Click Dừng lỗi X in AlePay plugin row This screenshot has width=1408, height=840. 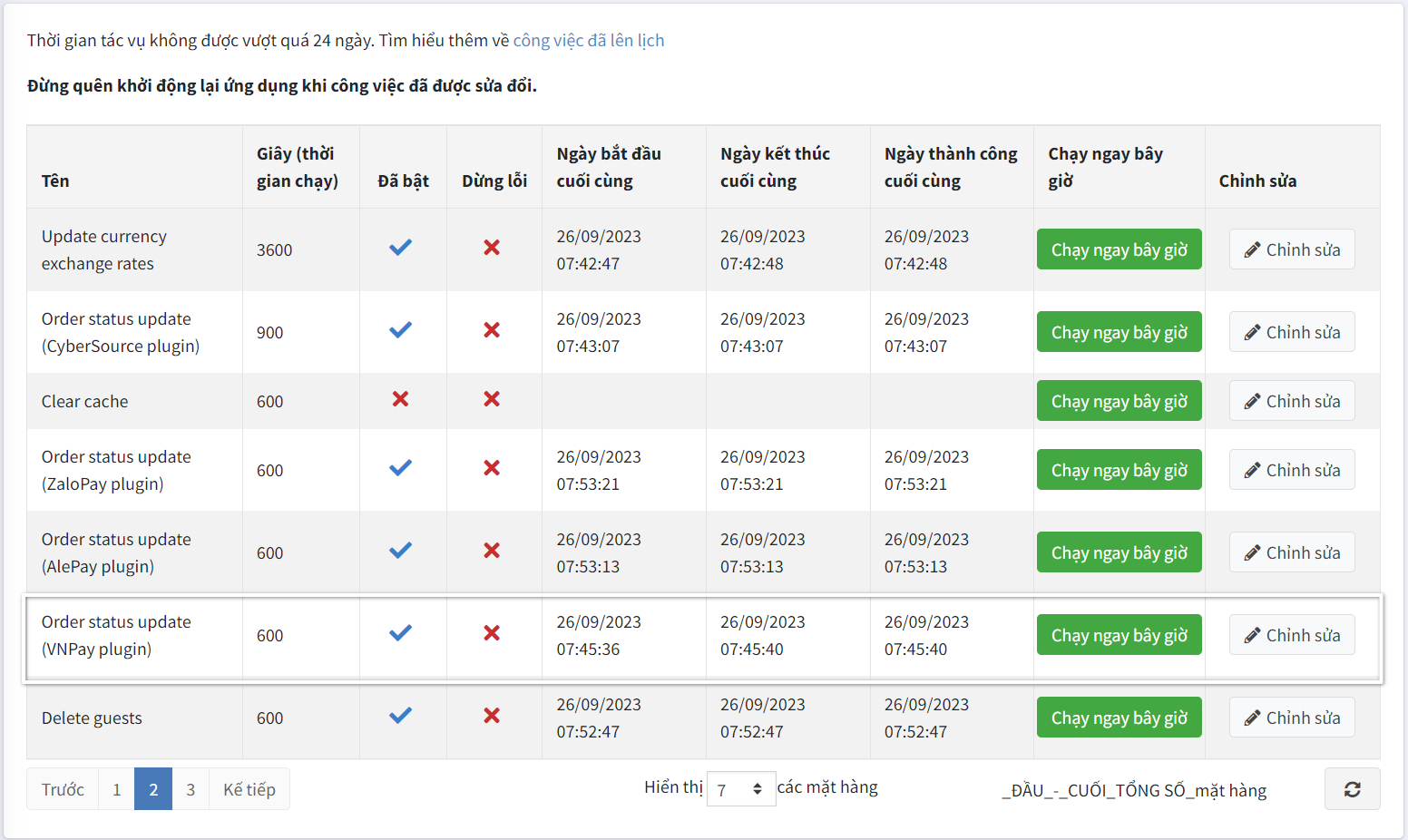click(492, 550)
